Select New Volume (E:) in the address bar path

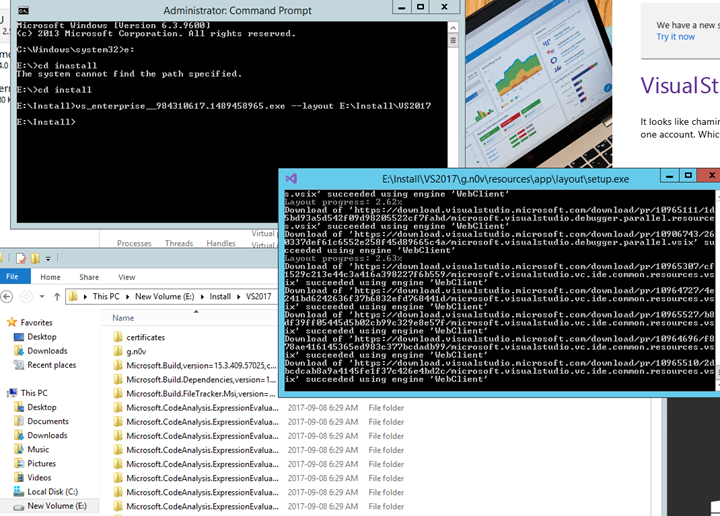pos(164,297)
